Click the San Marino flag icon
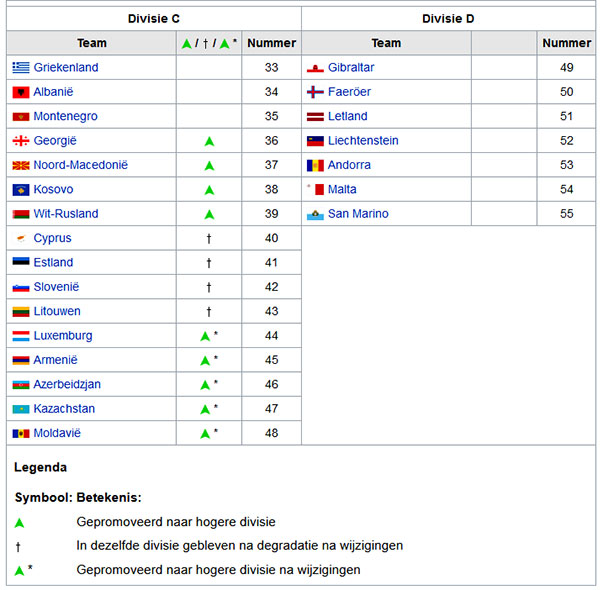Screen dimensions: 603x590 tap(315, 214)
